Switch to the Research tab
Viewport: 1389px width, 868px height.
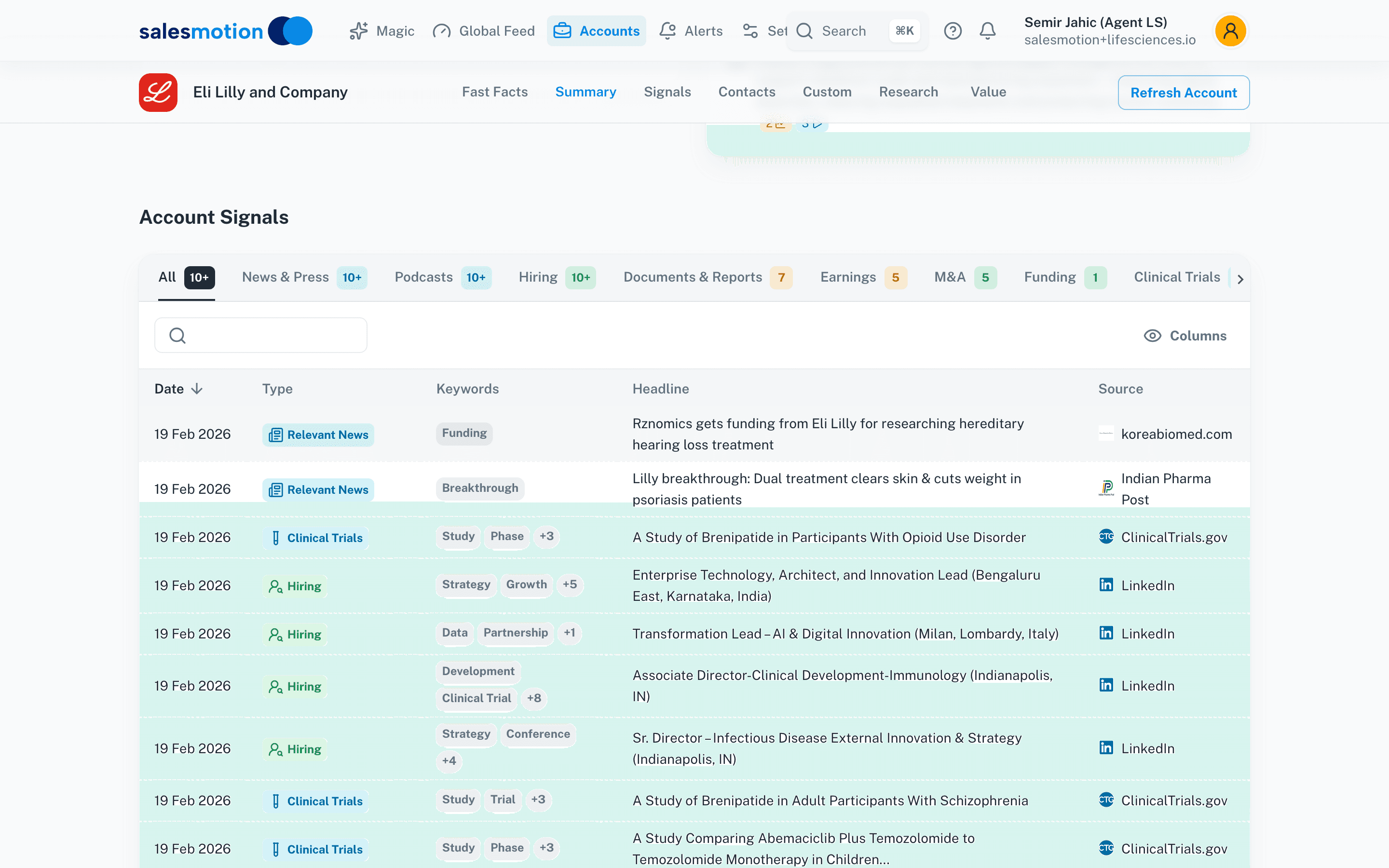[908, 93]
